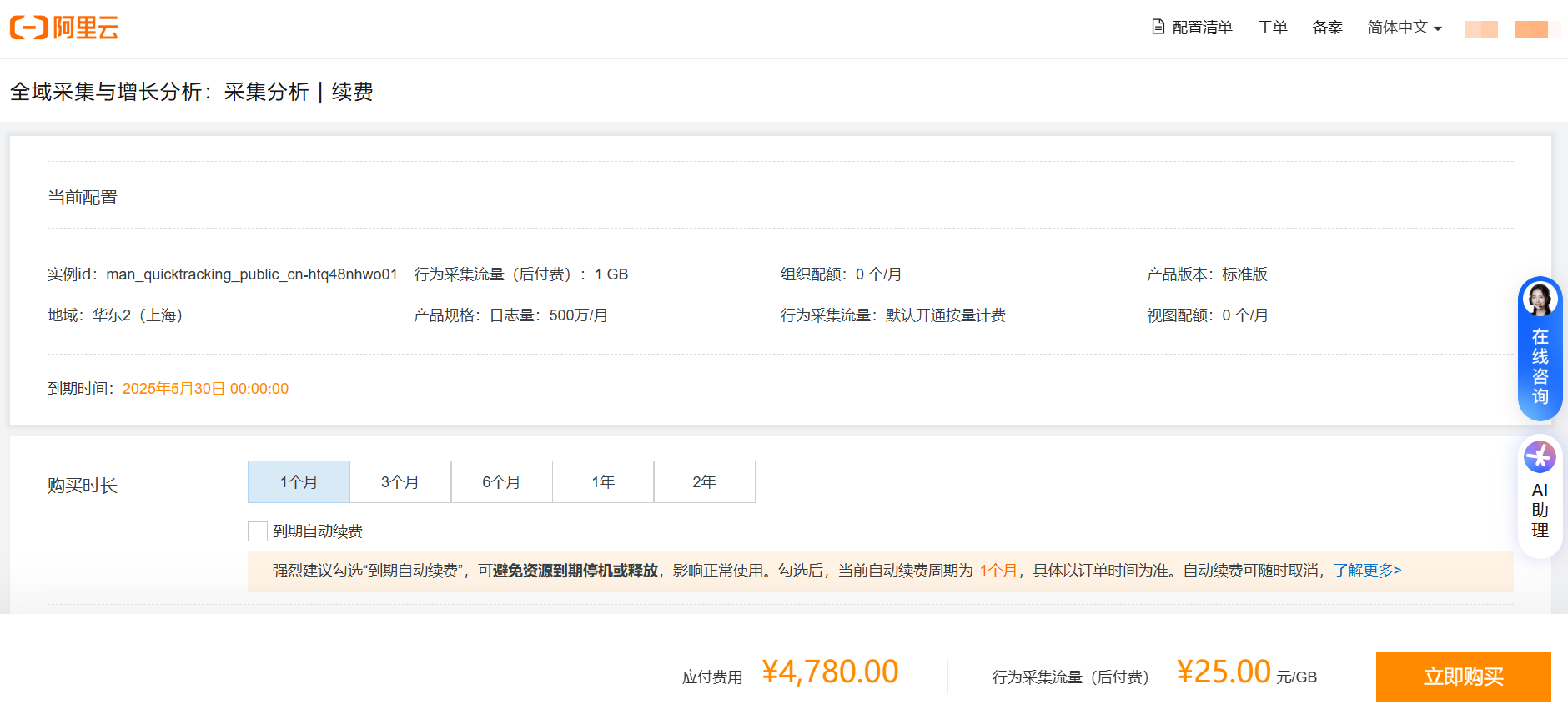Click 地域：华东2（上海） text
This screenshot has height=715, width=1568.
115,315
